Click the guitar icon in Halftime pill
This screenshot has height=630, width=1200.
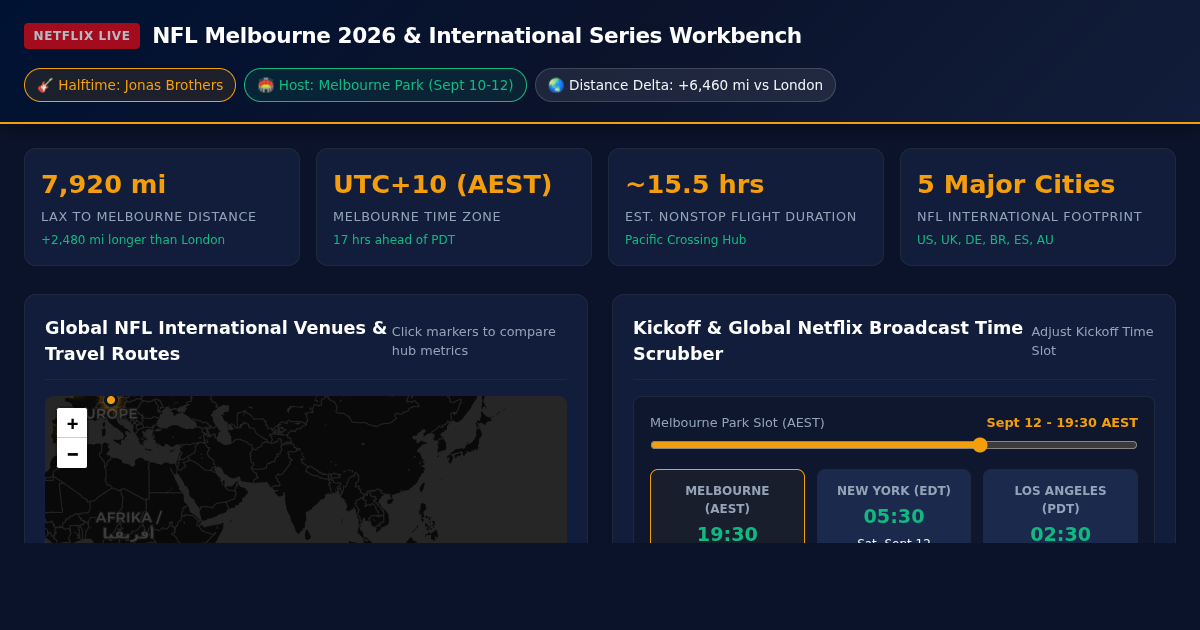45,85
